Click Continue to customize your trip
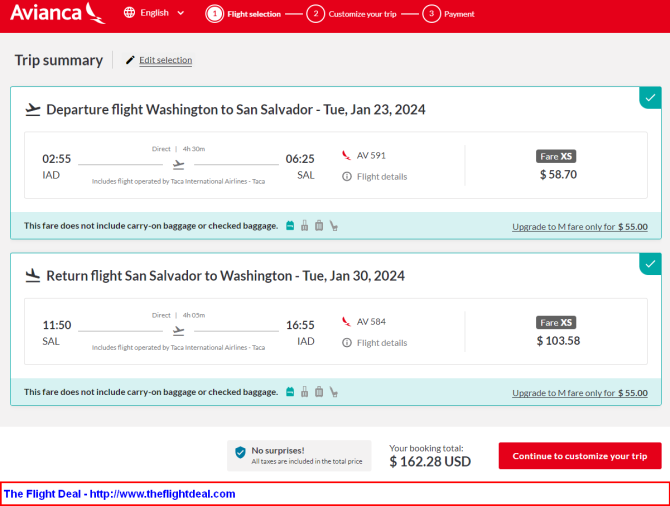Viewport: 670px width, 506px height. coord(580,456)
